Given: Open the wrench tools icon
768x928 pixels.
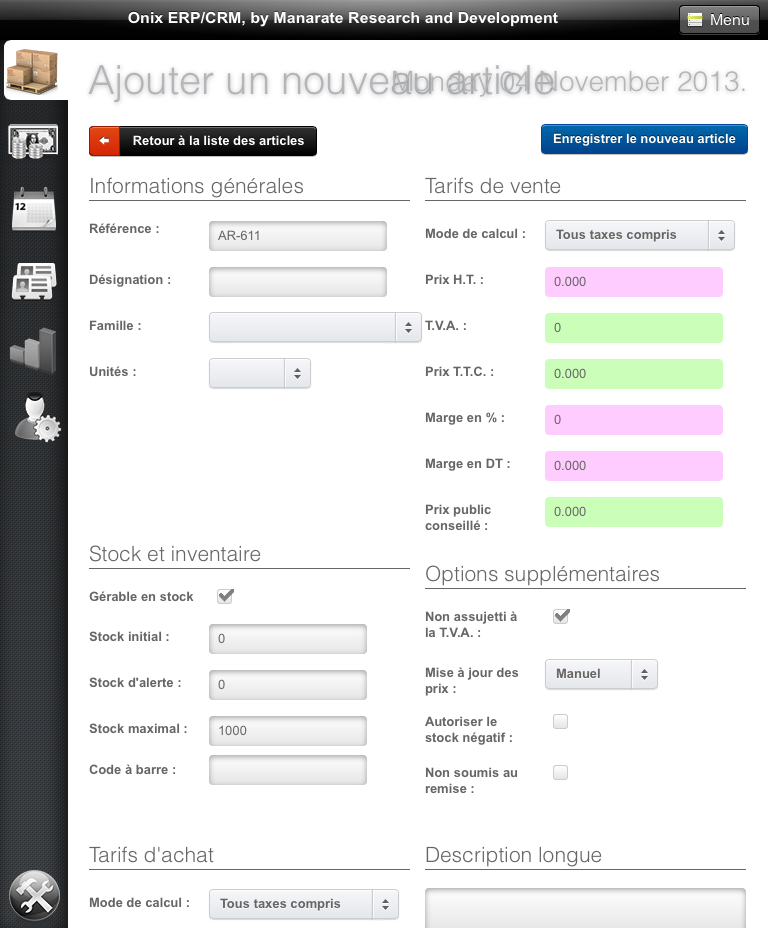Looking at the screenshot, I should pyautogui.click(x=34, y=895).
